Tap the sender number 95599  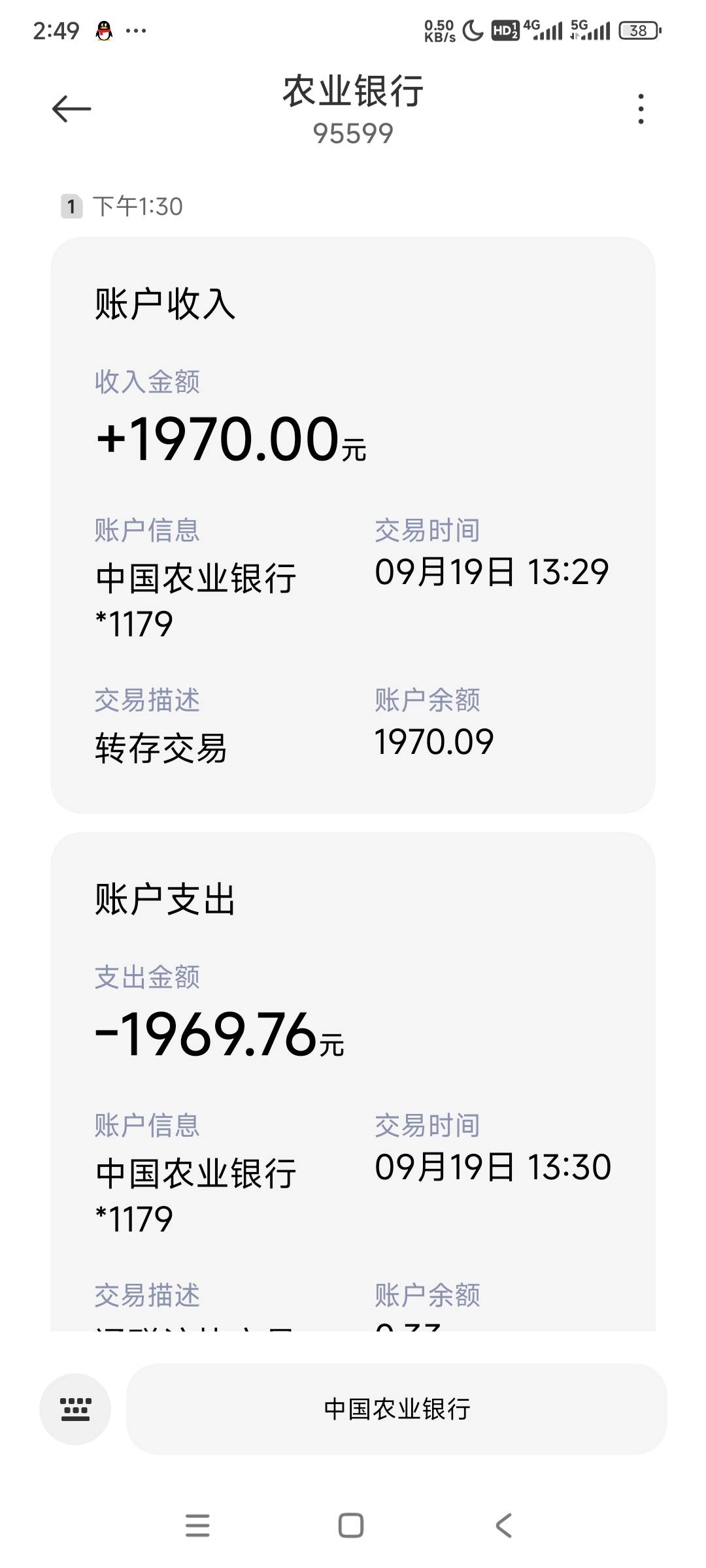[x=353, y=134]
